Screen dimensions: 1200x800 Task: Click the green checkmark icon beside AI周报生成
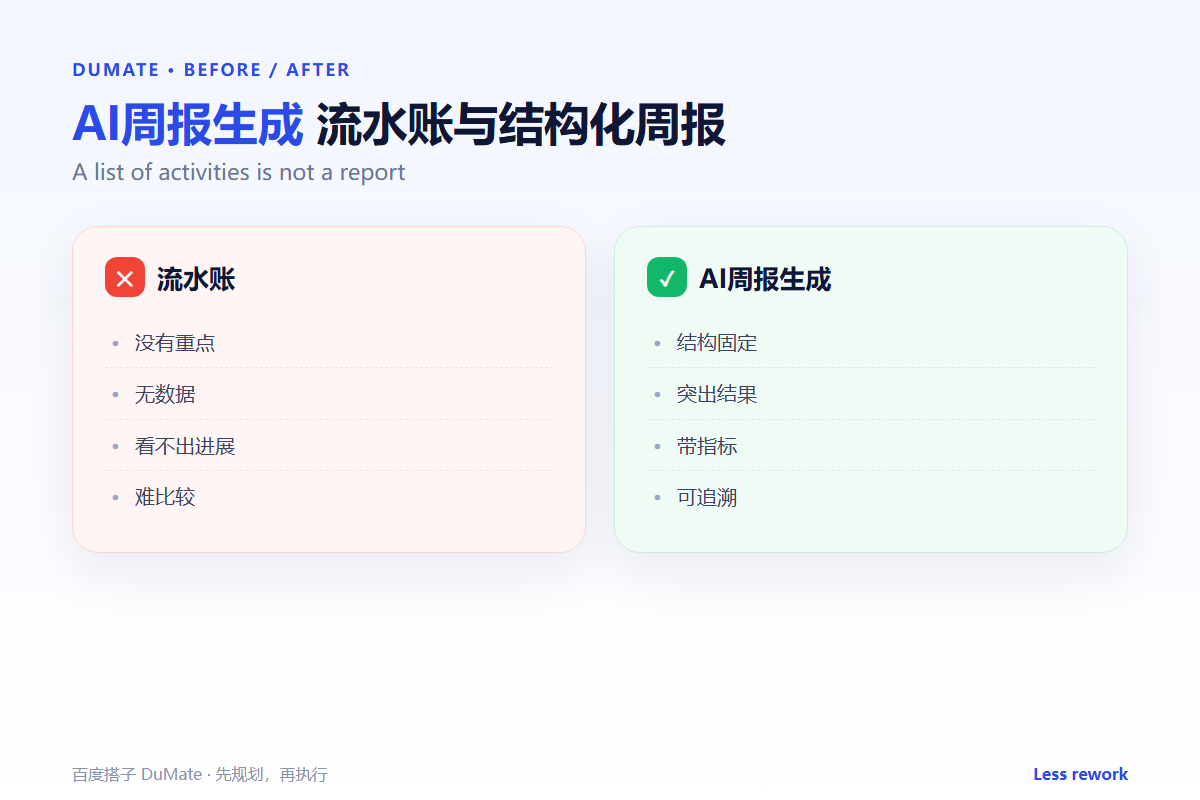pos(667,277)
